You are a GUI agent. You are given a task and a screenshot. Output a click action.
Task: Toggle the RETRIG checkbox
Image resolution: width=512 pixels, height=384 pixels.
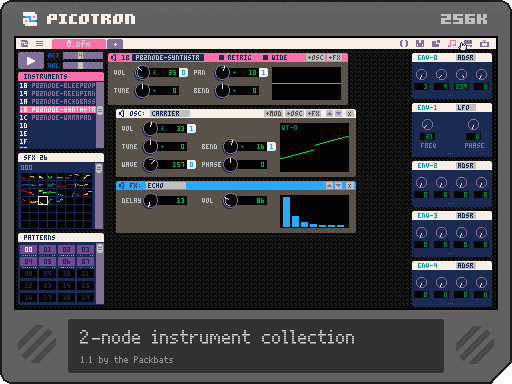tap(221, 58)
